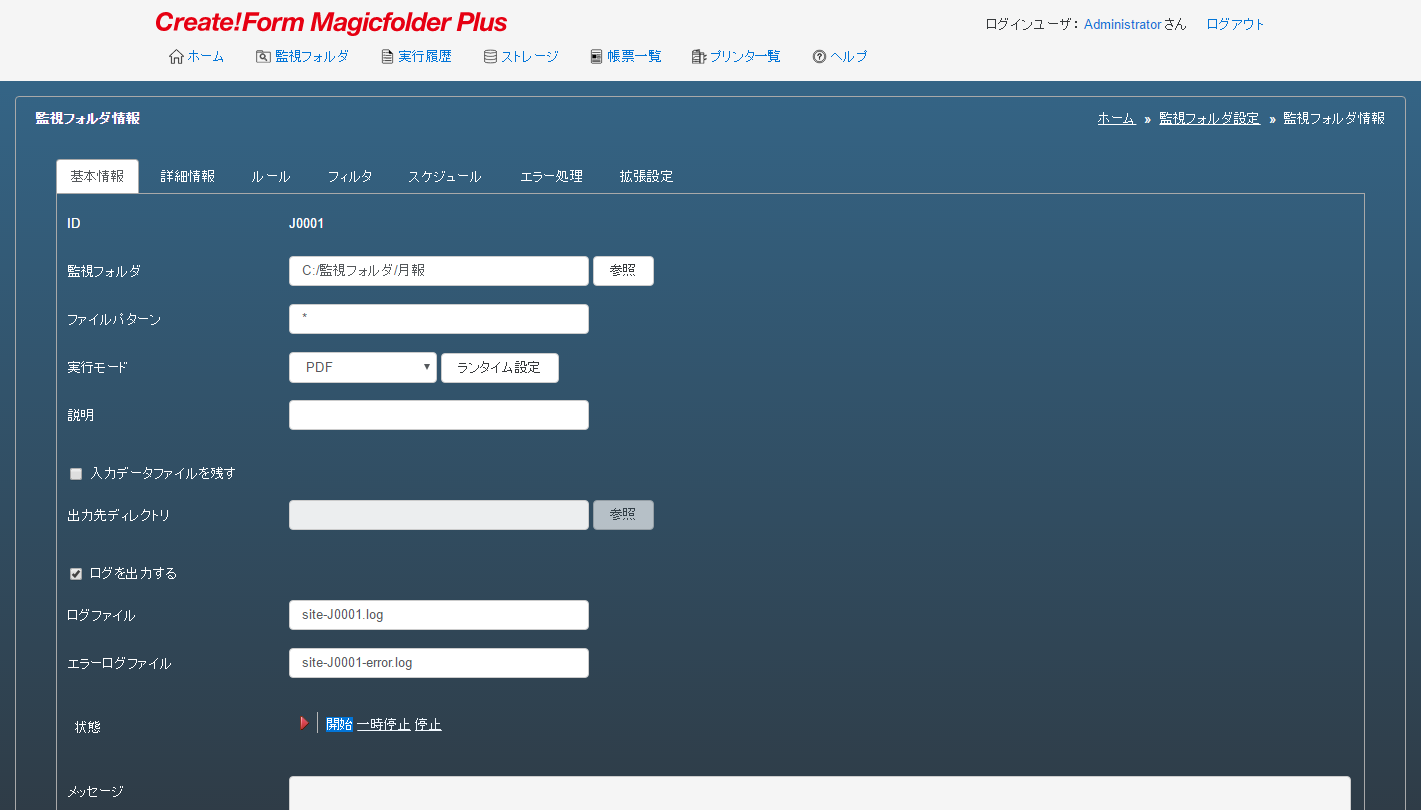Click the J0001 ID value

pyautogui.click(x=306, y=223)
